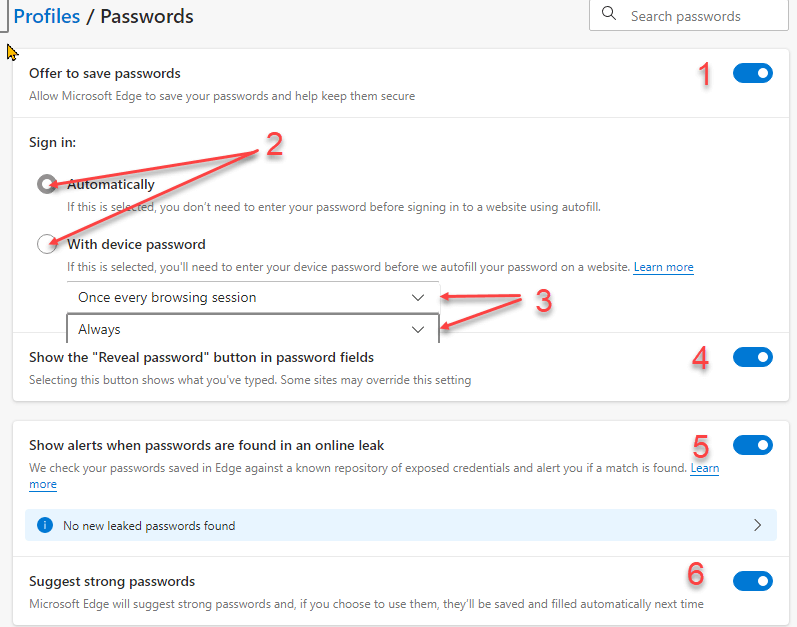797x627 pixels.
Task: Click the blue info icon beside leaked passwords
Action: 45,525
